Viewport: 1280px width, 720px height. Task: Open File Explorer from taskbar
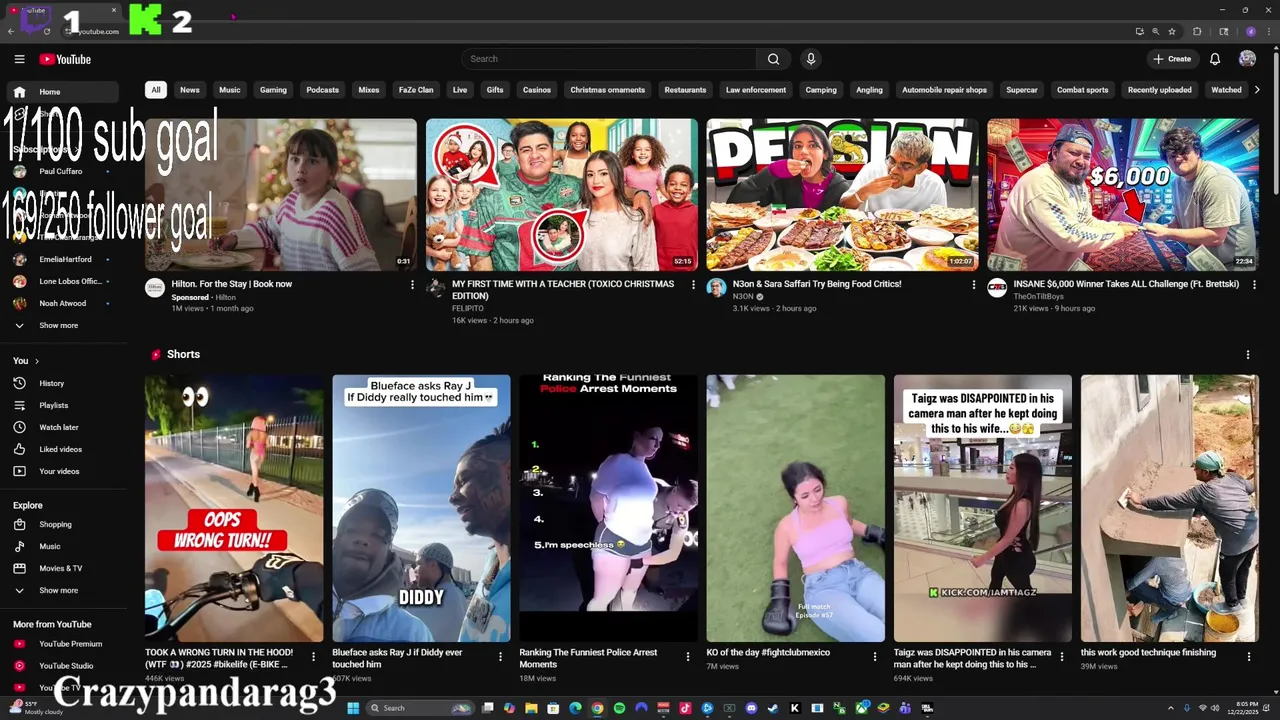(531, 708)
